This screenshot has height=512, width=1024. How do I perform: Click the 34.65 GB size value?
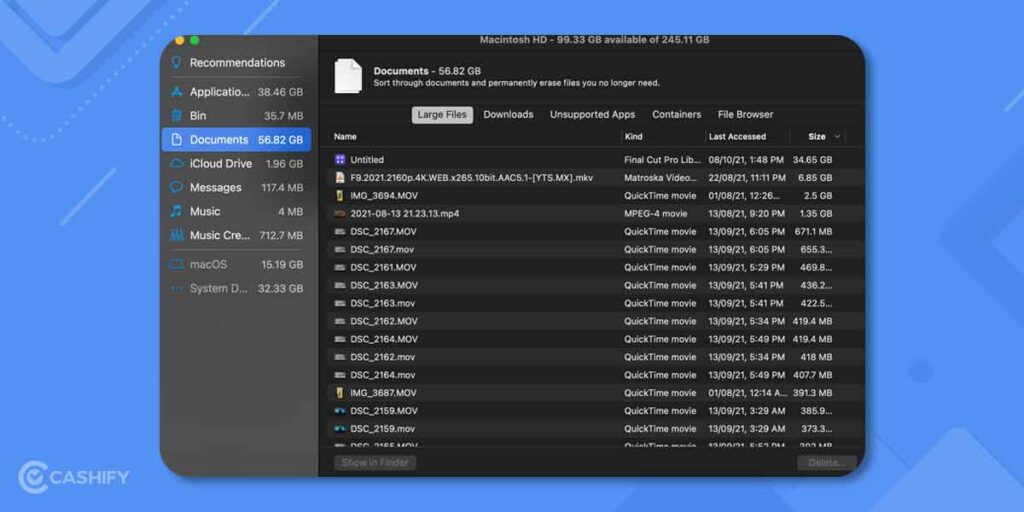812,159
